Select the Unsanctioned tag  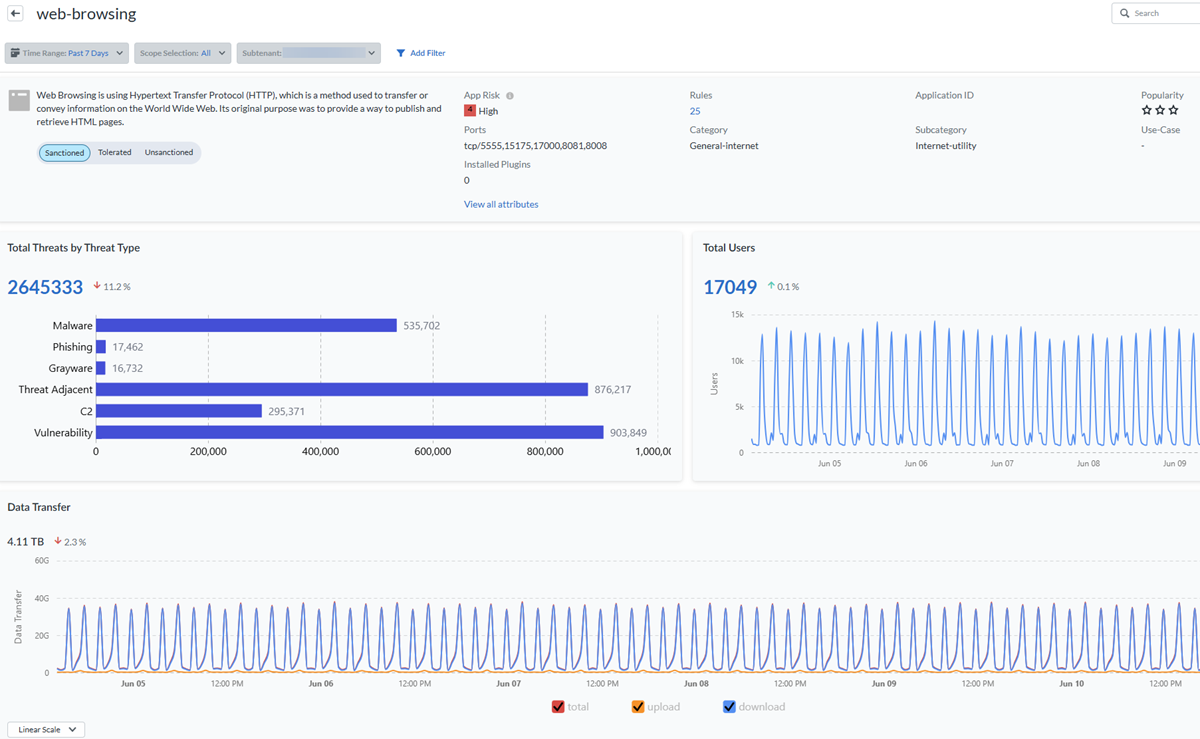coord(169,153)
